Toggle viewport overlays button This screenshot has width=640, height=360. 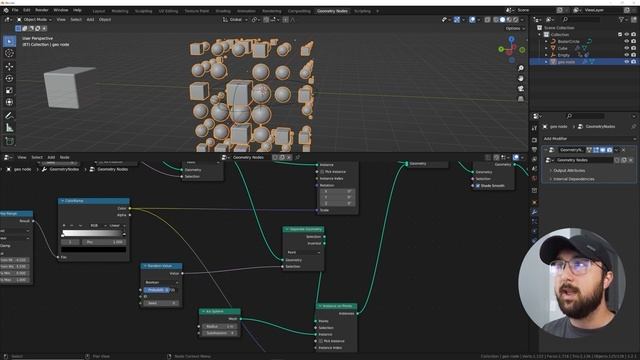[472, 20]
